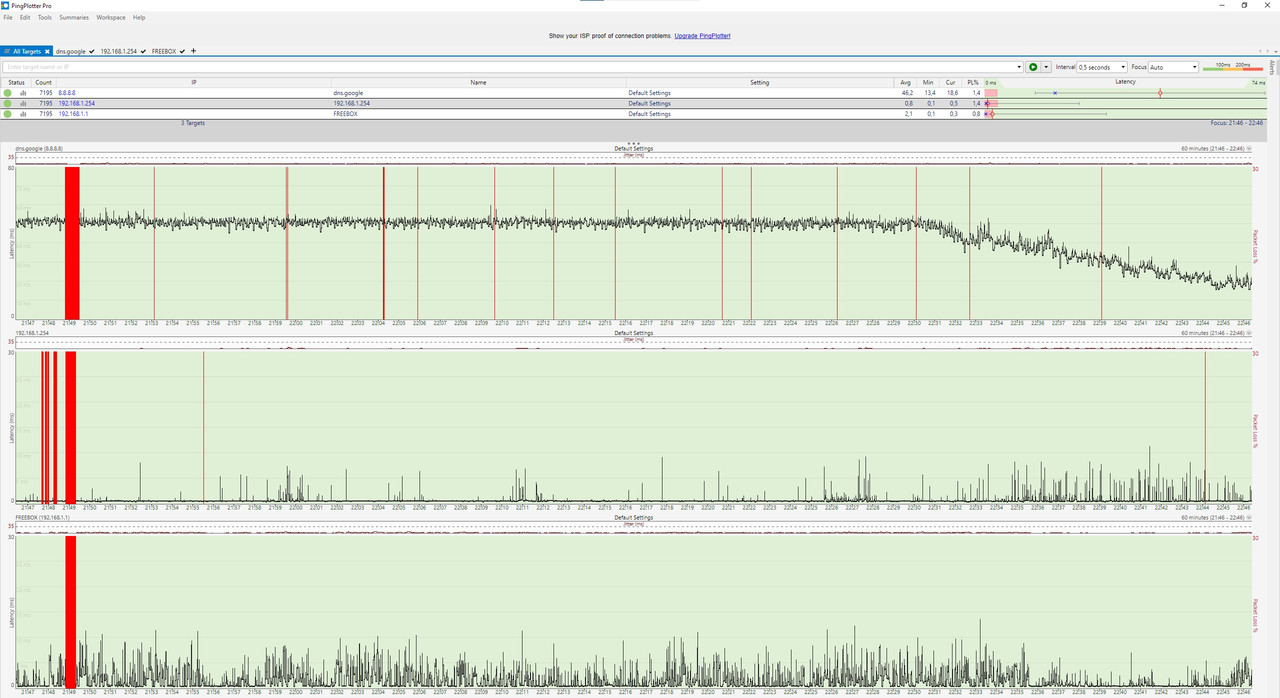Click the 192.168.1.254 IP link
The image size is (1280, 698).
tap(76, 103)
